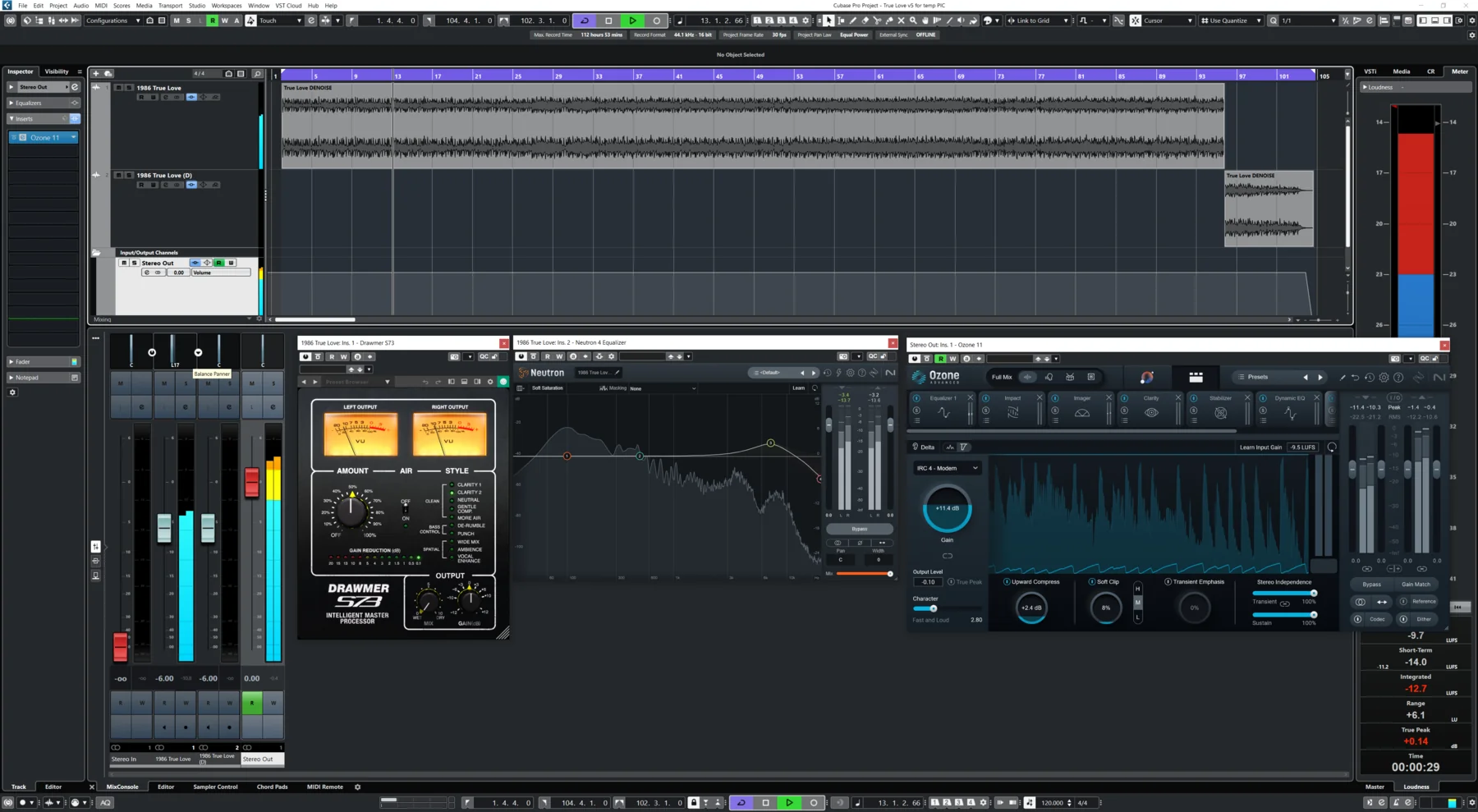Toggle Delta listen in Ozone Maximizer
This screenshot has height=812, width=1478.
(923, 447)
